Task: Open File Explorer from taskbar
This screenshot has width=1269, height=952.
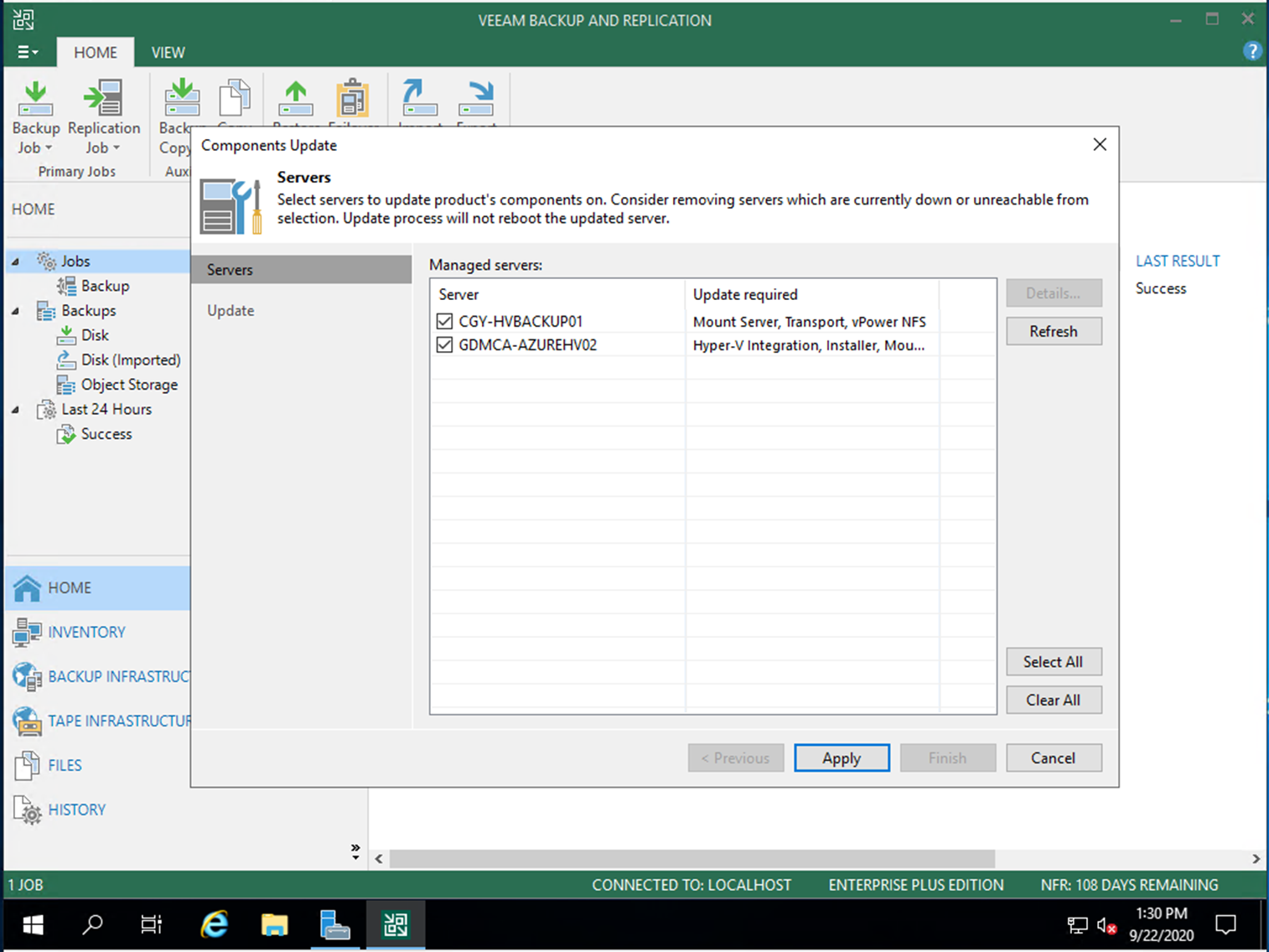Action: tap(274, 925)
